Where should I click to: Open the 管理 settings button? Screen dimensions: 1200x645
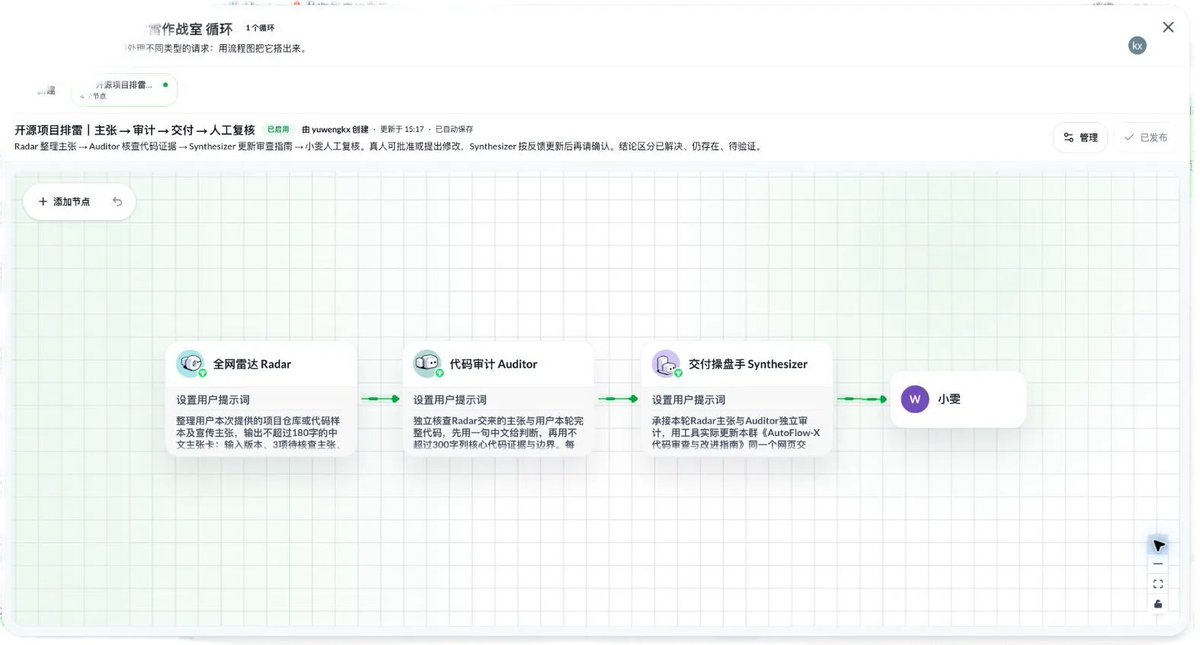coord(1080,137)
